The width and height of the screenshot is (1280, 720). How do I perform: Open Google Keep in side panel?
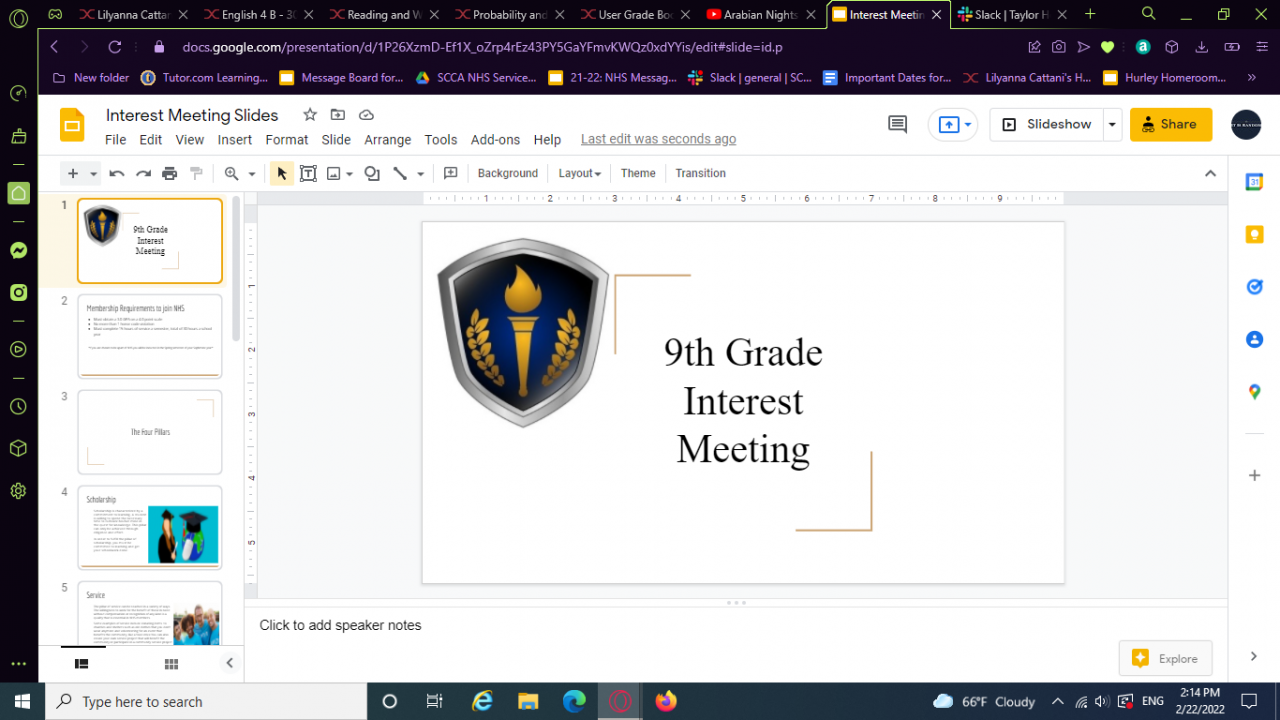[1254, 234]
